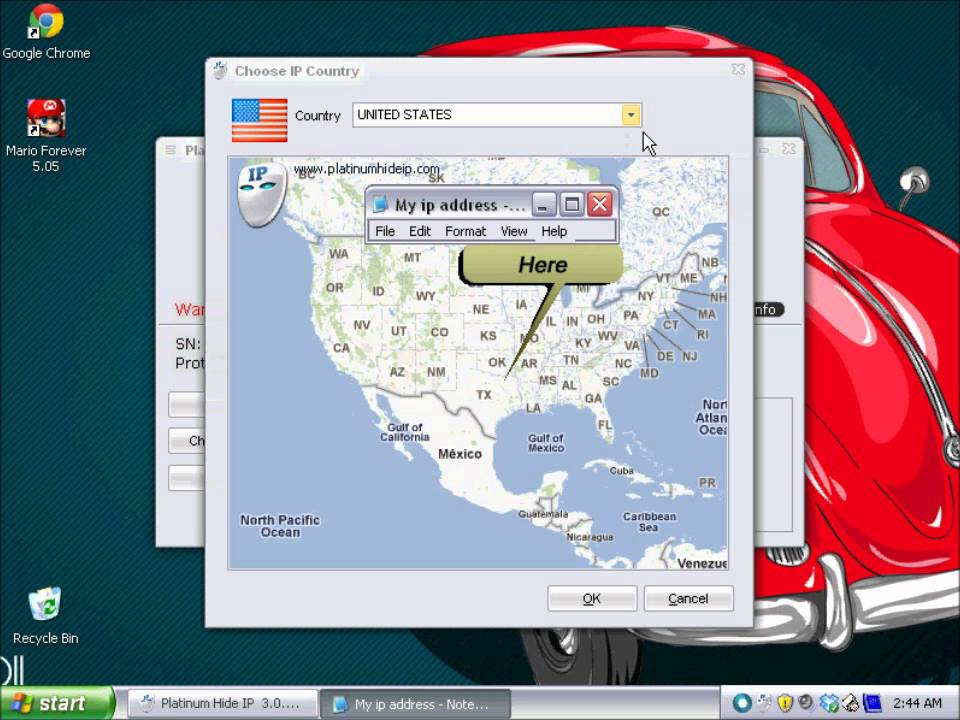The width and height of the screenshot is (960, 720).
Task: Click the taskbar clock showing 2:44 AM
Action: pyautogui.click(x=917, y=703)
